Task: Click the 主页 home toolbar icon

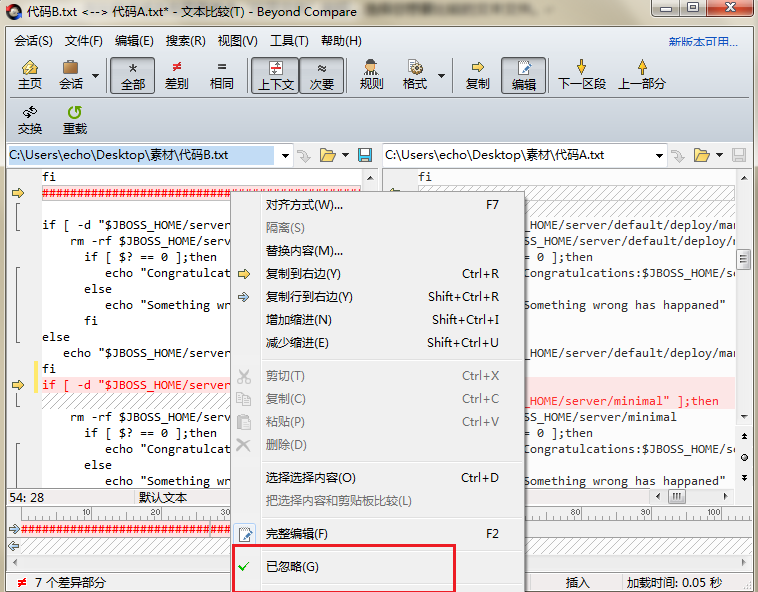Action: coord(30,75)
